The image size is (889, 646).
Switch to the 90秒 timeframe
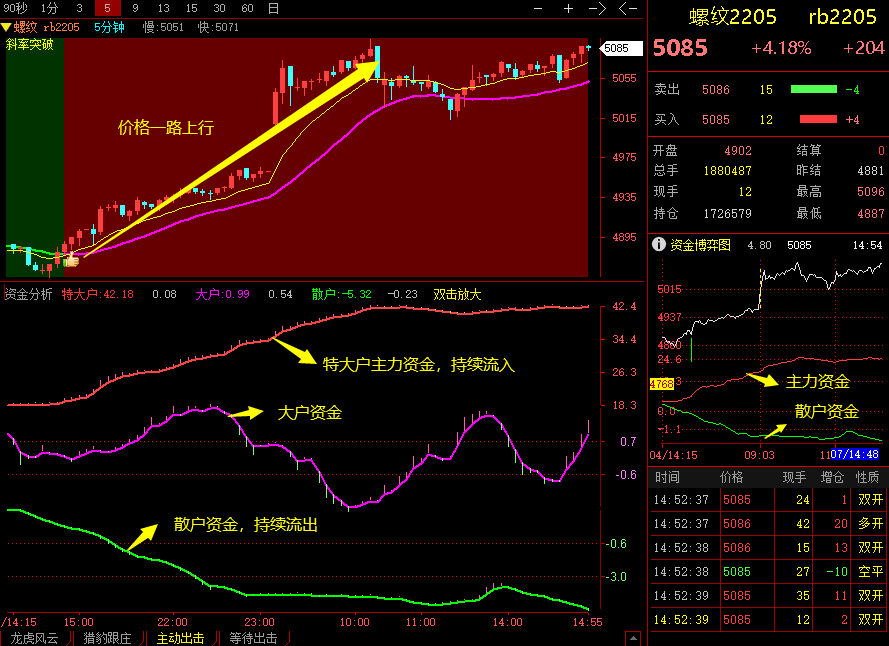(15, 8)
